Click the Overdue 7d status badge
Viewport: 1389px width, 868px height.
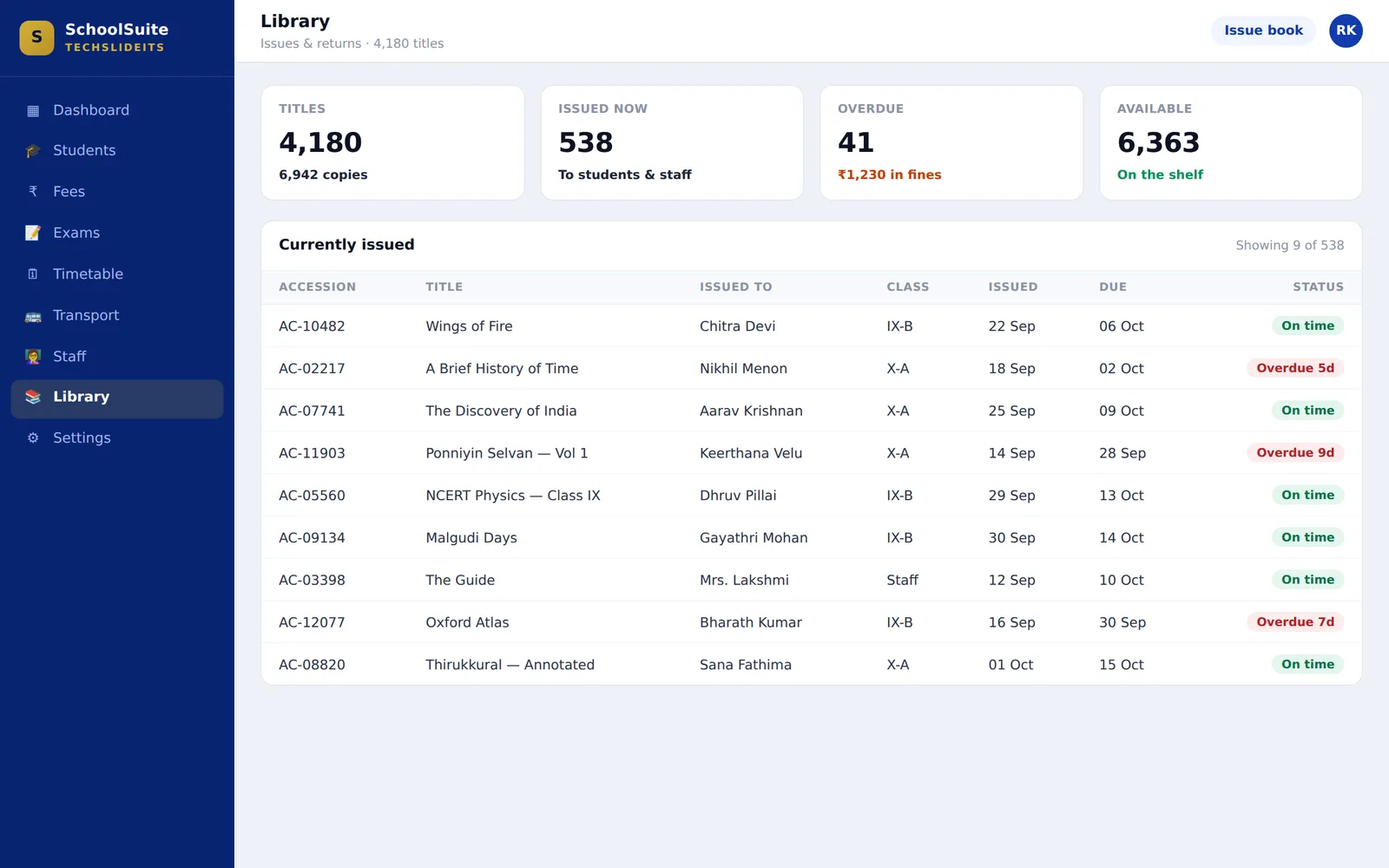click(x=1295, y=621)
